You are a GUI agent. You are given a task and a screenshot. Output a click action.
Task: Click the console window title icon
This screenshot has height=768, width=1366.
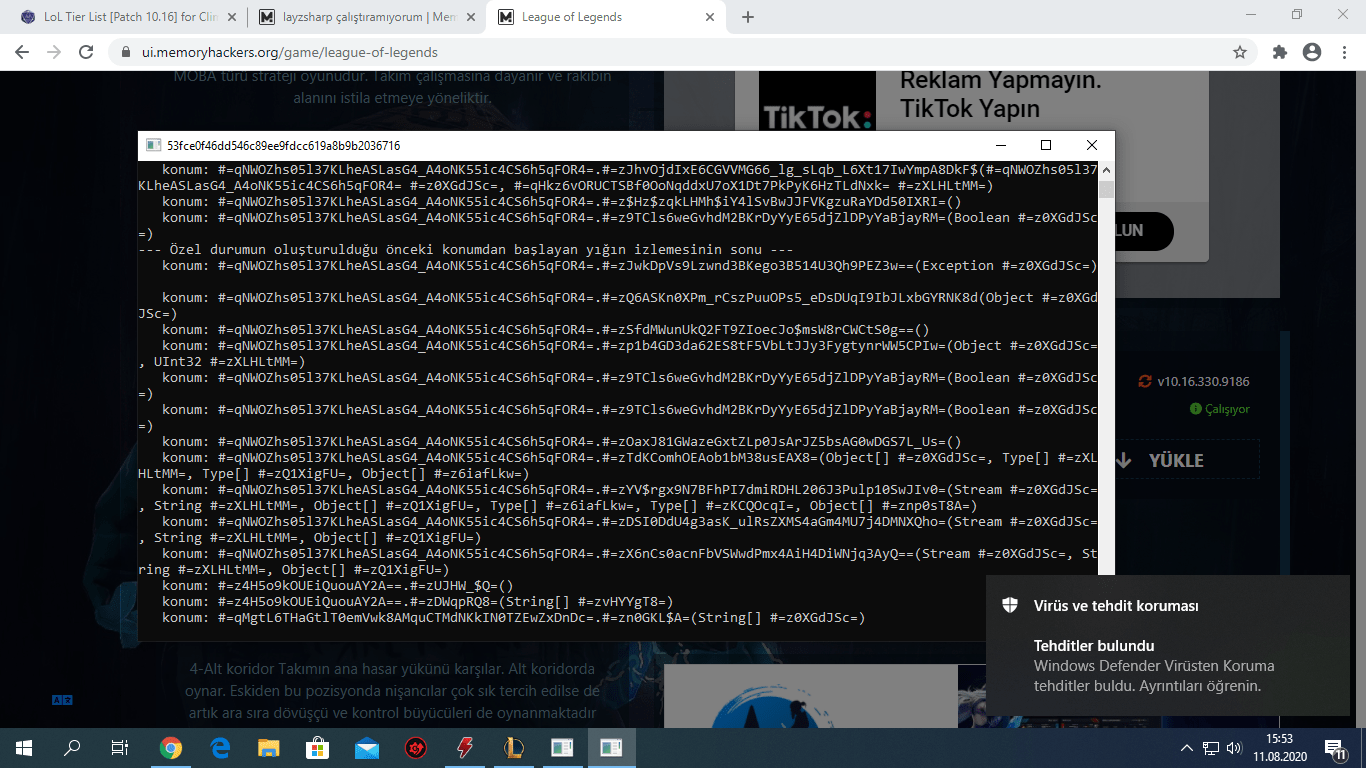click(154, 145)
